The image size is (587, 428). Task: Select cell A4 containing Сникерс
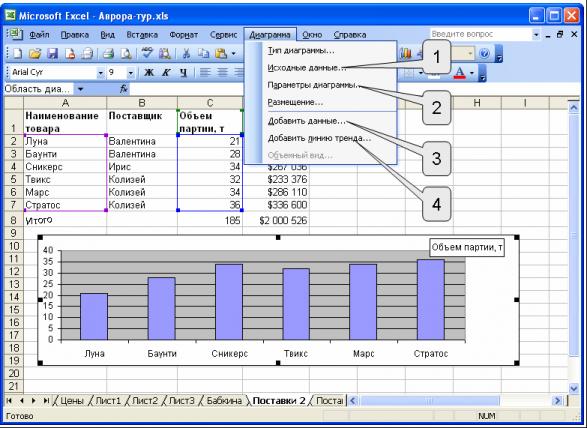pos(65,167)
